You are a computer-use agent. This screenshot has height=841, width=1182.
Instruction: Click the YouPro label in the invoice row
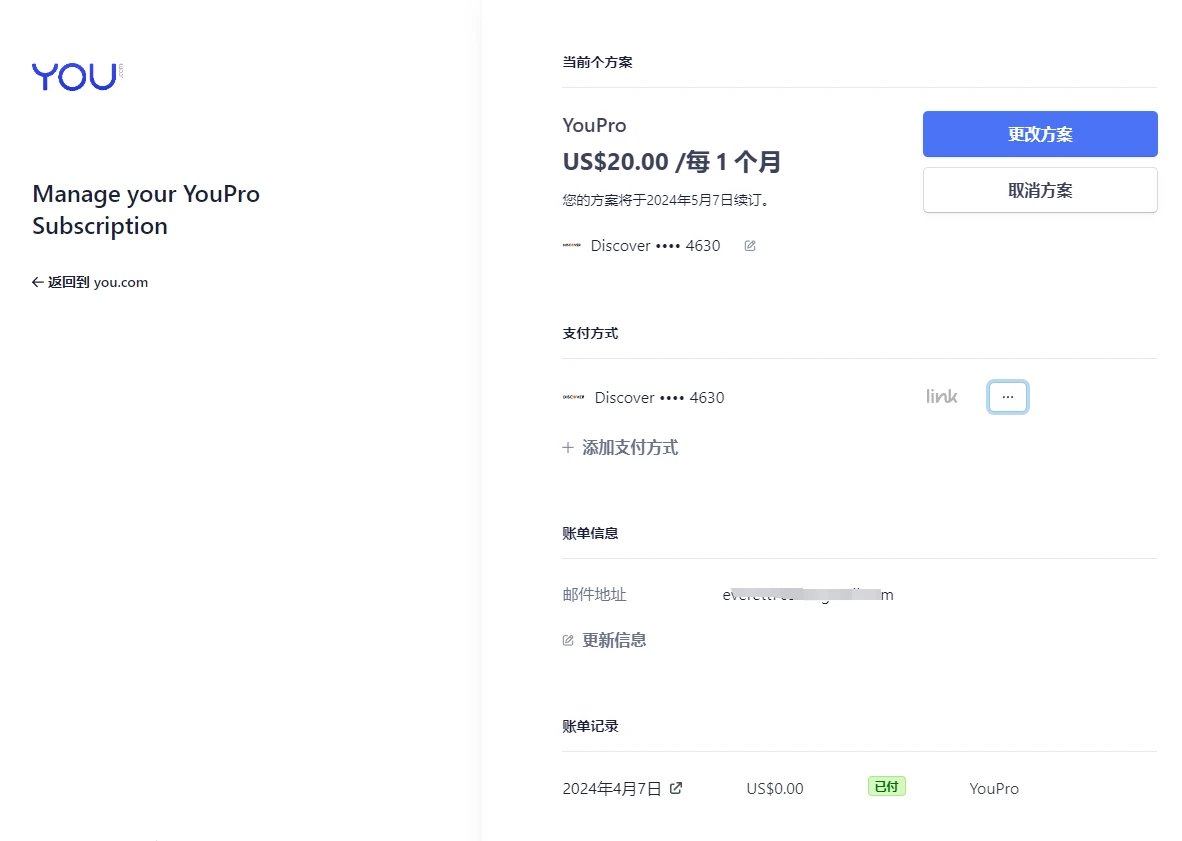click(994, 788)
